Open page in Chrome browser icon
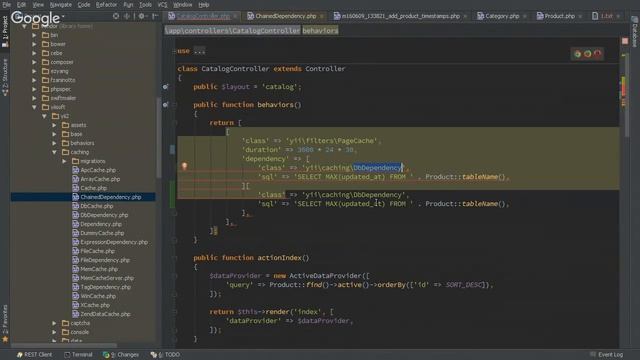 578,53
